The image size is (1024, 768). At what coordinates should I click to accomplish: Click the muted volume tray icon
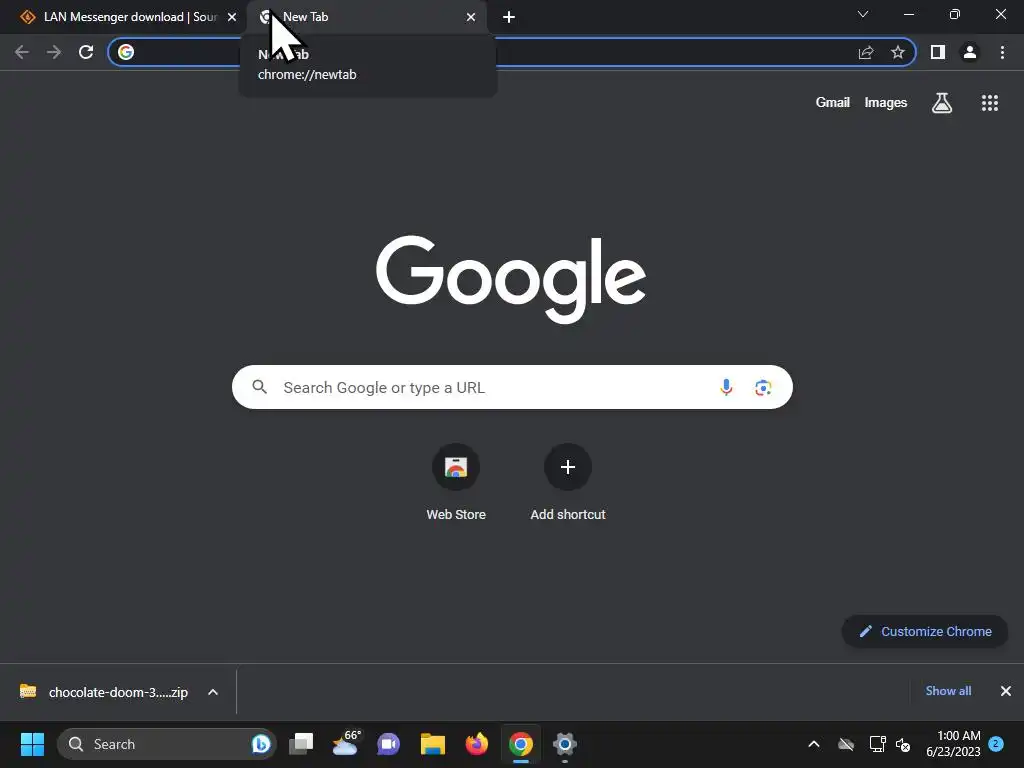pos(903,744)
